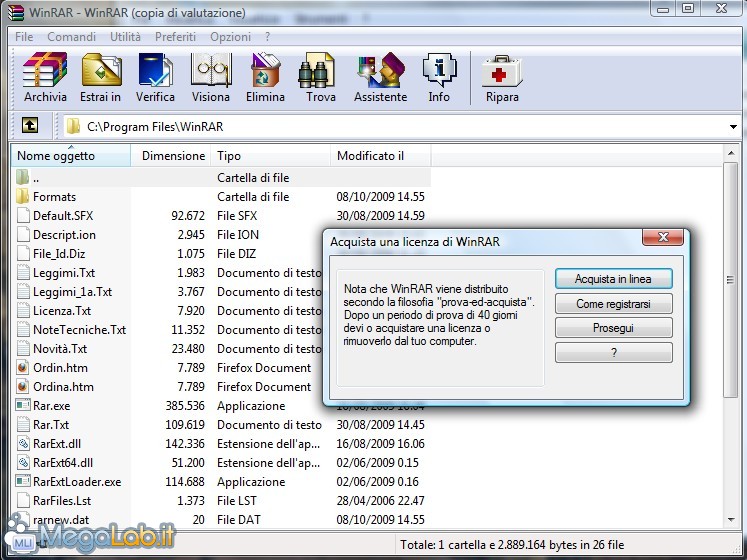
Task: Show archive Info icon
Action: [x=439, y=71]
